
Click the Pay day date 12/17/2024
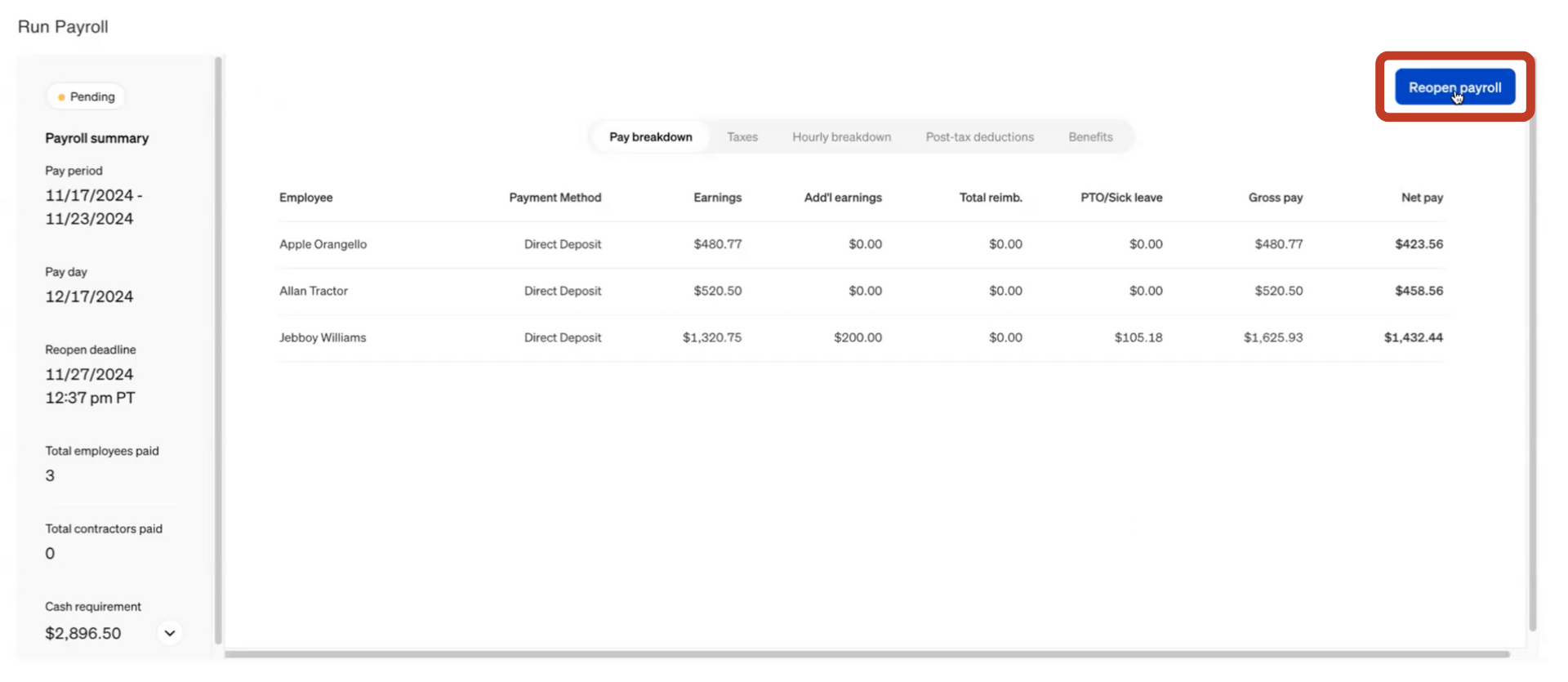pos(89,296)
